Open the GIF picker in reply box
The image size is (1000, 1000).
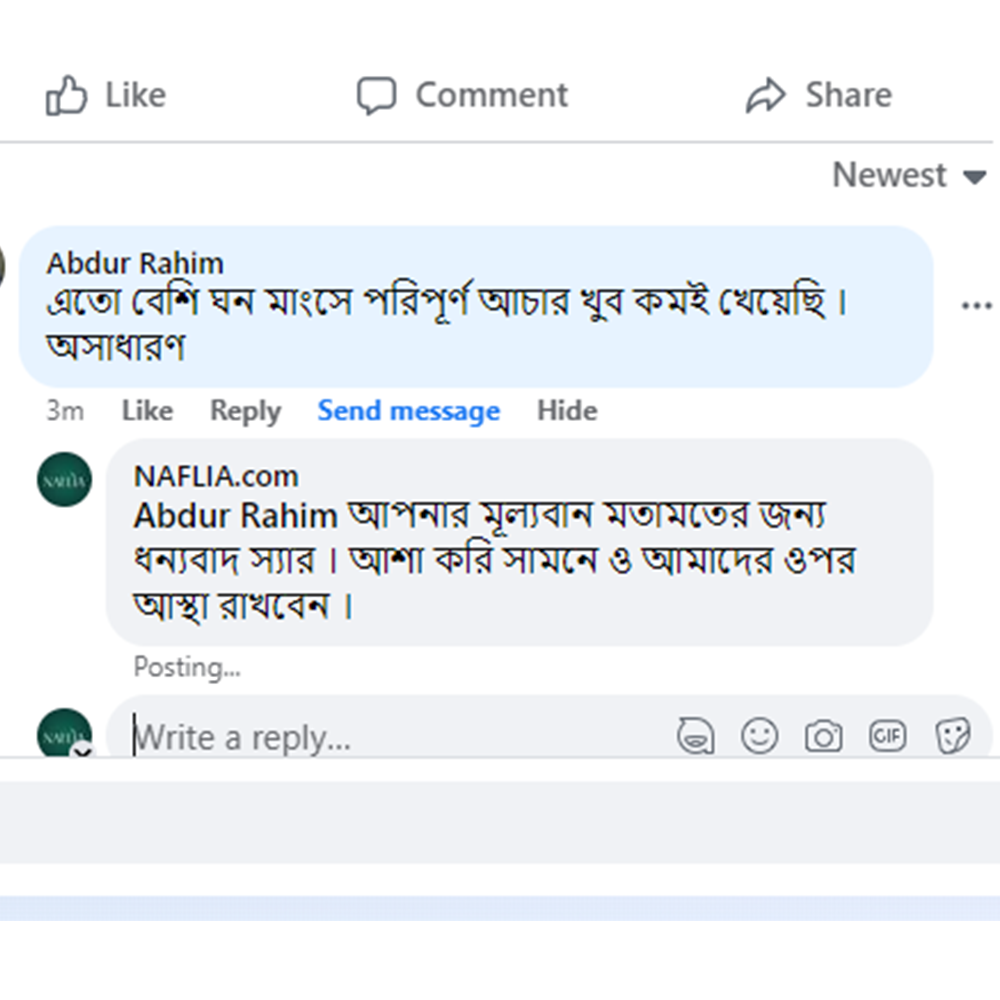887,737
